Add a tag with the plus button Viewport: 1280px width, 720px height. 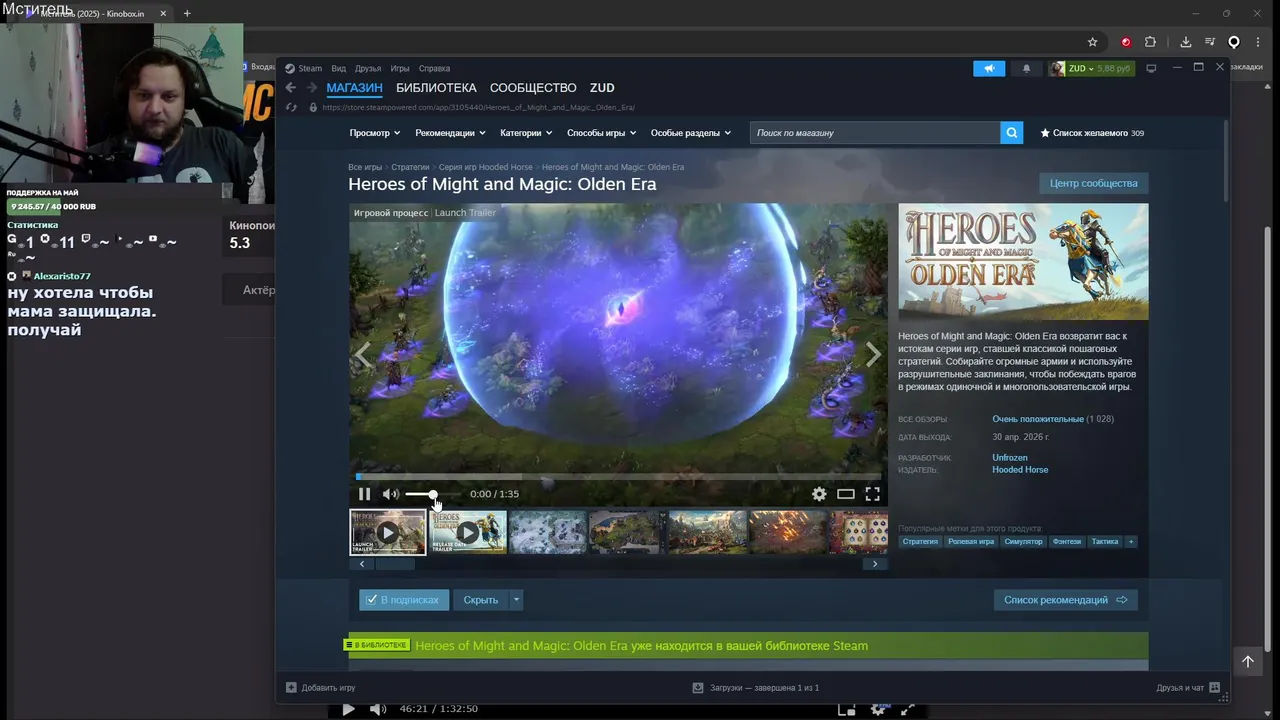[1131, 541]
